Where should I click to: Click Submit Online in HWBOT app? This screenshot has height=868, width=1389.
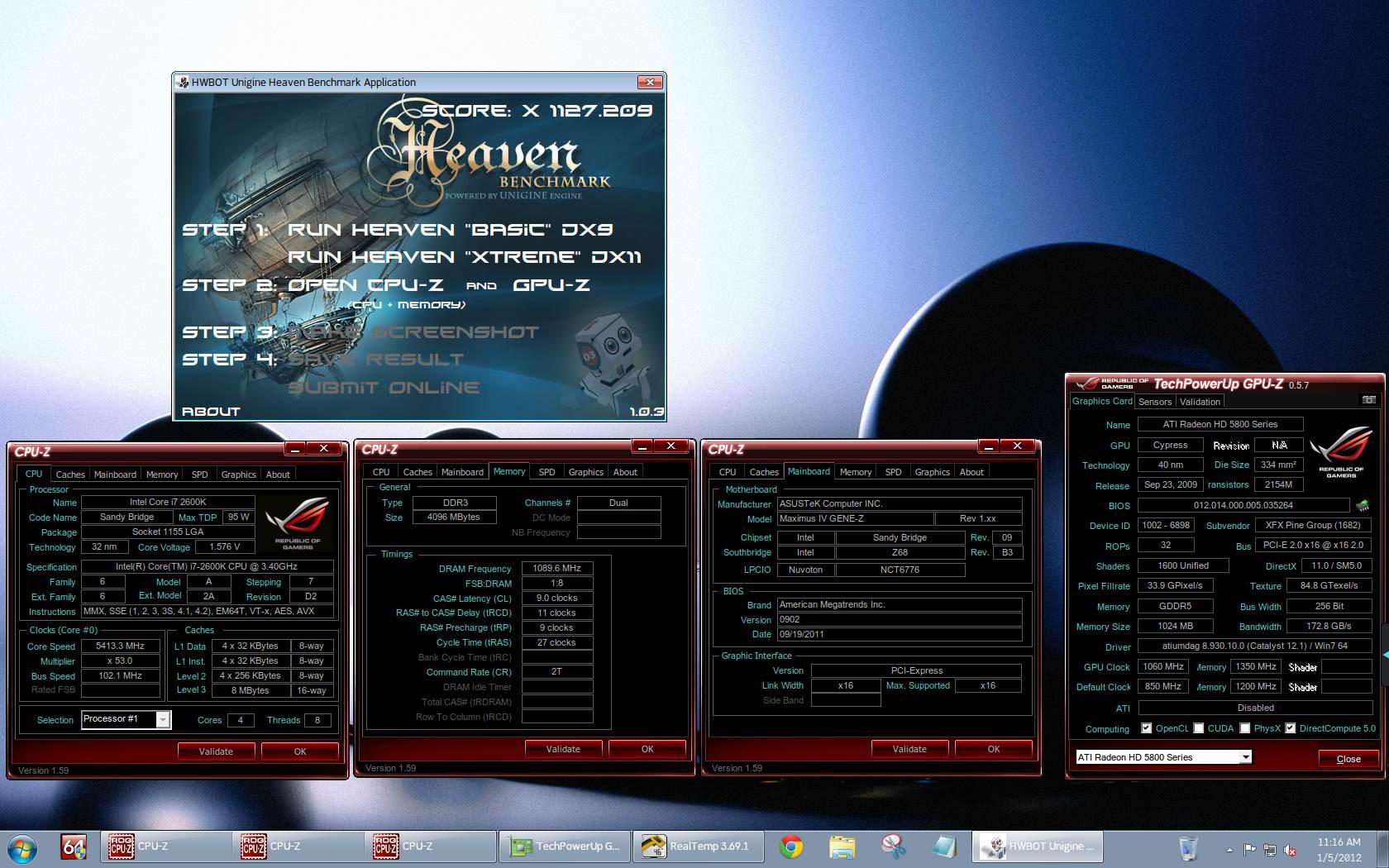click(384, 388)
